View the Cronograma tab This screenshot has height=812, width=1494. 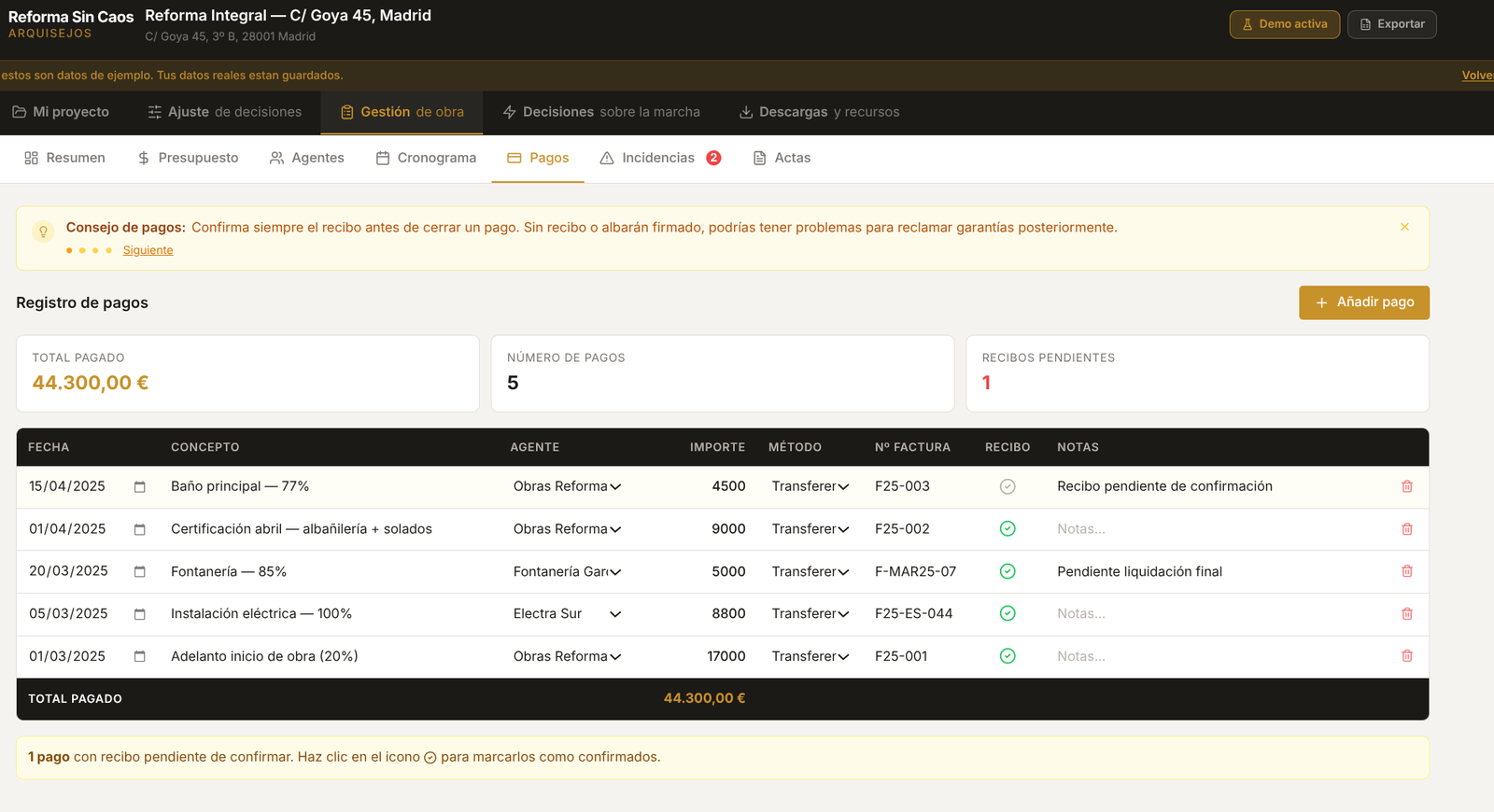[x=426, y=158]
